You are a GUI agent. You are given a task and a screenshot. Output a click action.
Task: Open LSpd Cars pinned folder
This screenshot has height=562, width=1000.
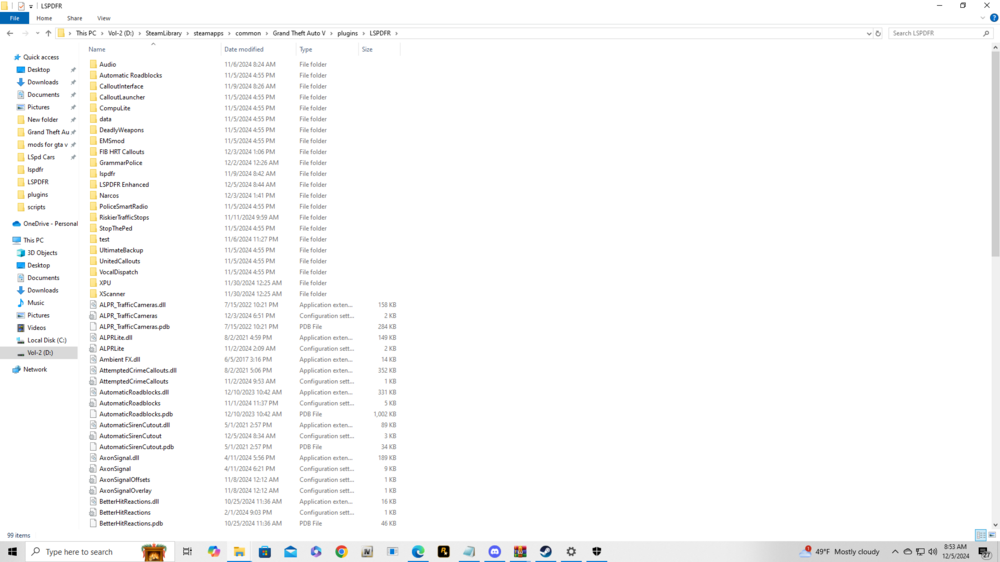[40, 157]
